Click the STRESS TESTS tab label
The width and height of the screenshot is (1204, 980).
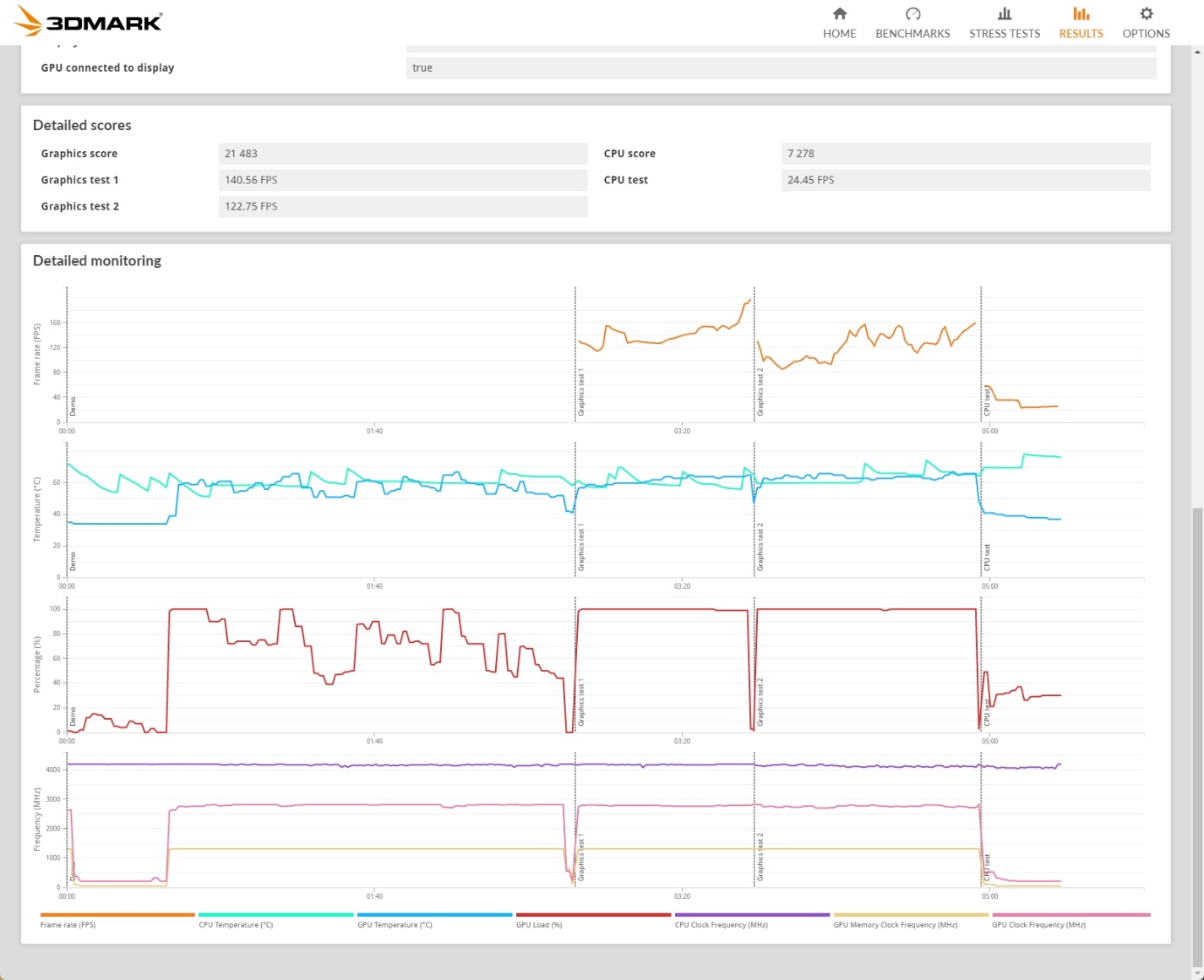point(1005,34)
